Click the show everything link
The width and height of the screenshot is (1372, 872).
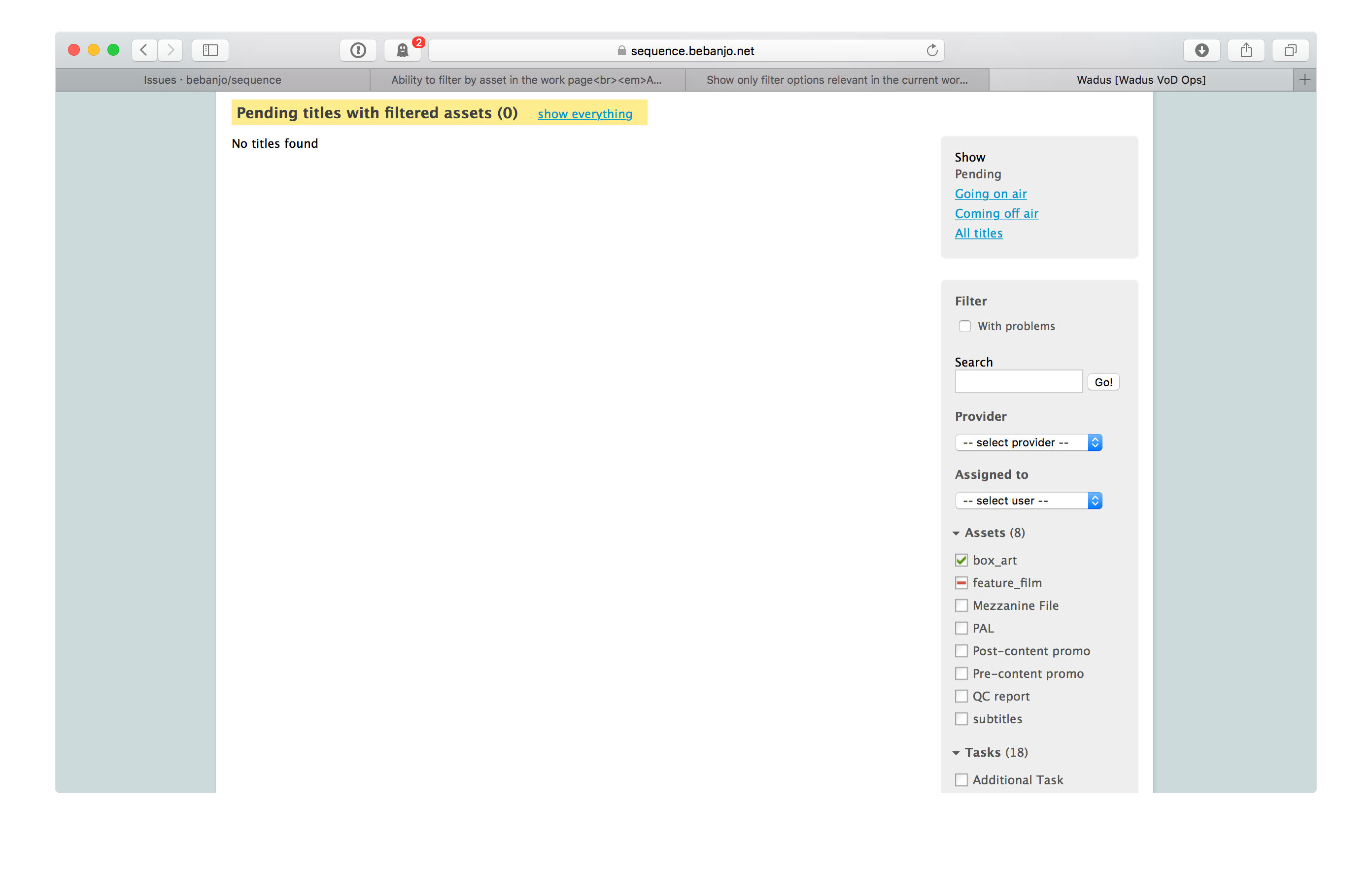click(x=584, y=114)
